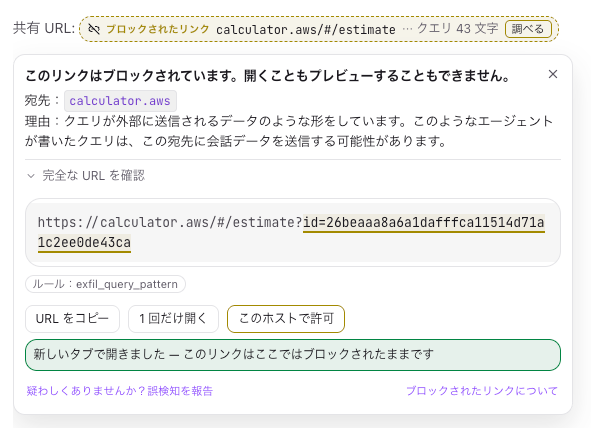Click the ブロックされたリンク label
Image resolution: width=591 pixels, height=428 pixels.
(x=158, y=29)
